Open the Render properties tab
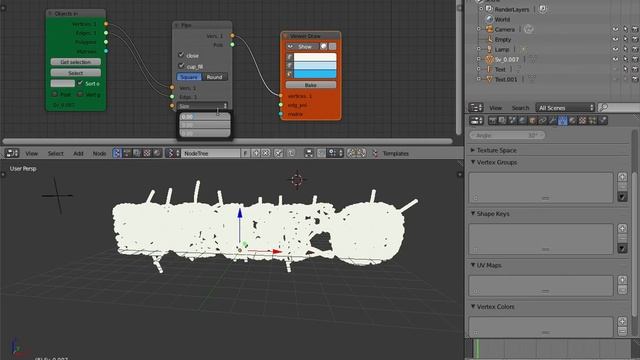640x360 pixels. click(x=492, y=120)
